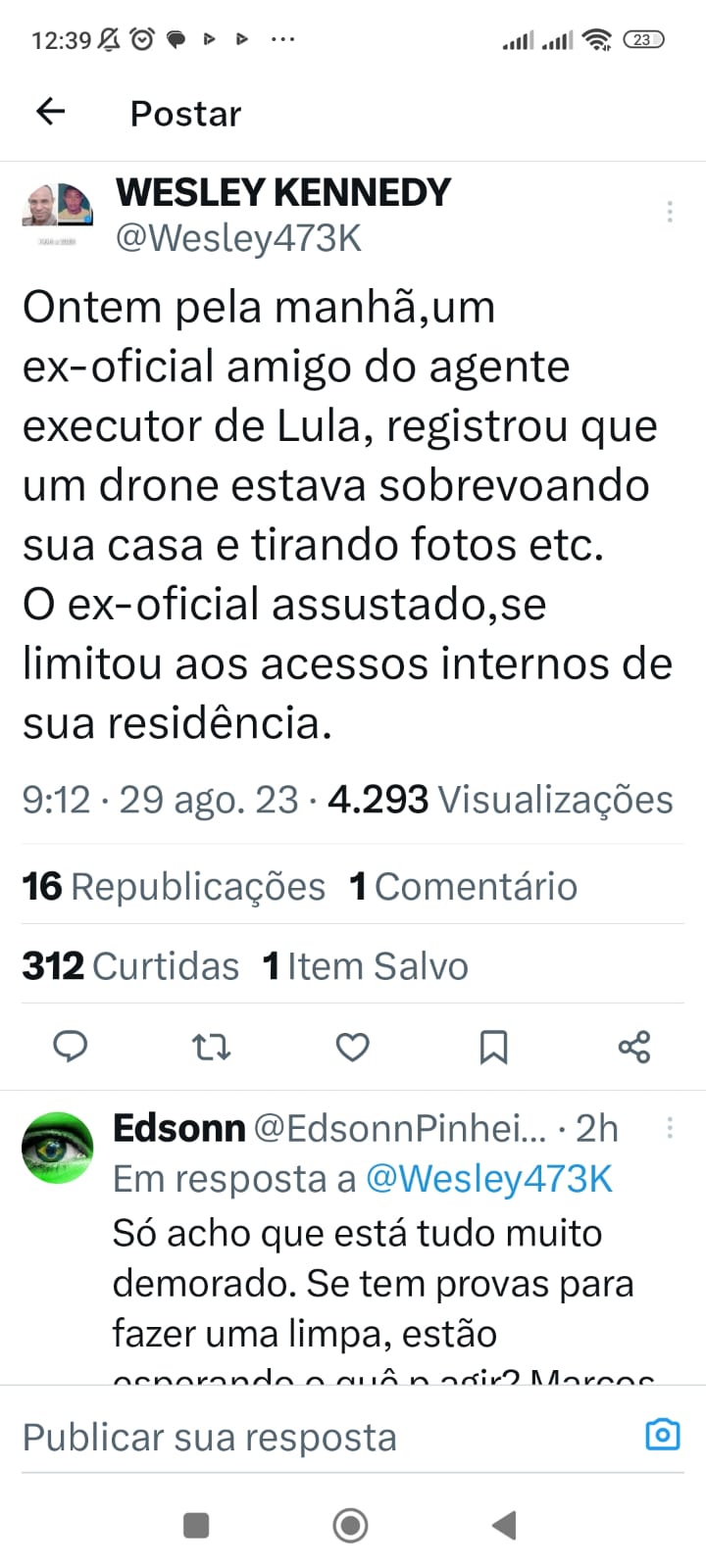Tap the repost arrows icon

[x=211, y=1048]
